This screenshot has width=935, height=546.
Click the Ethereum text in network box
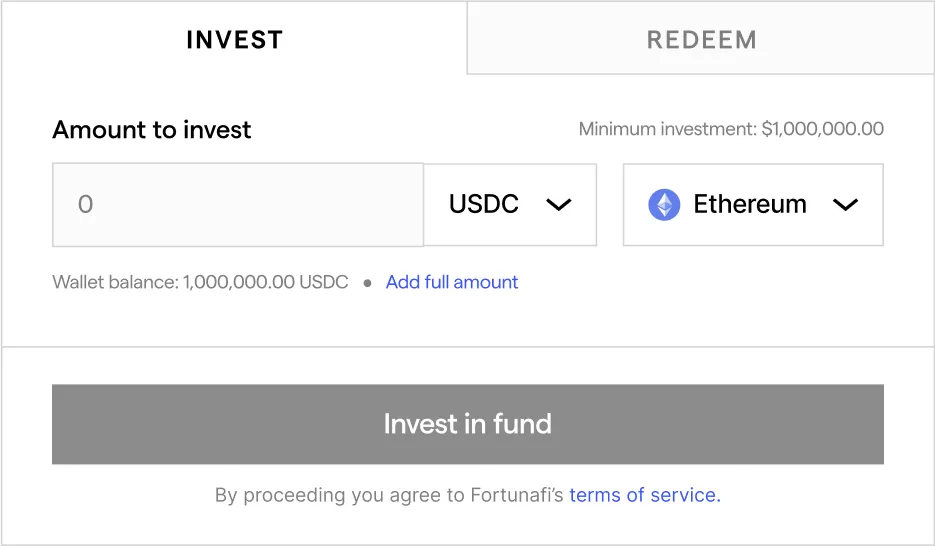click(x=750, y=205)
